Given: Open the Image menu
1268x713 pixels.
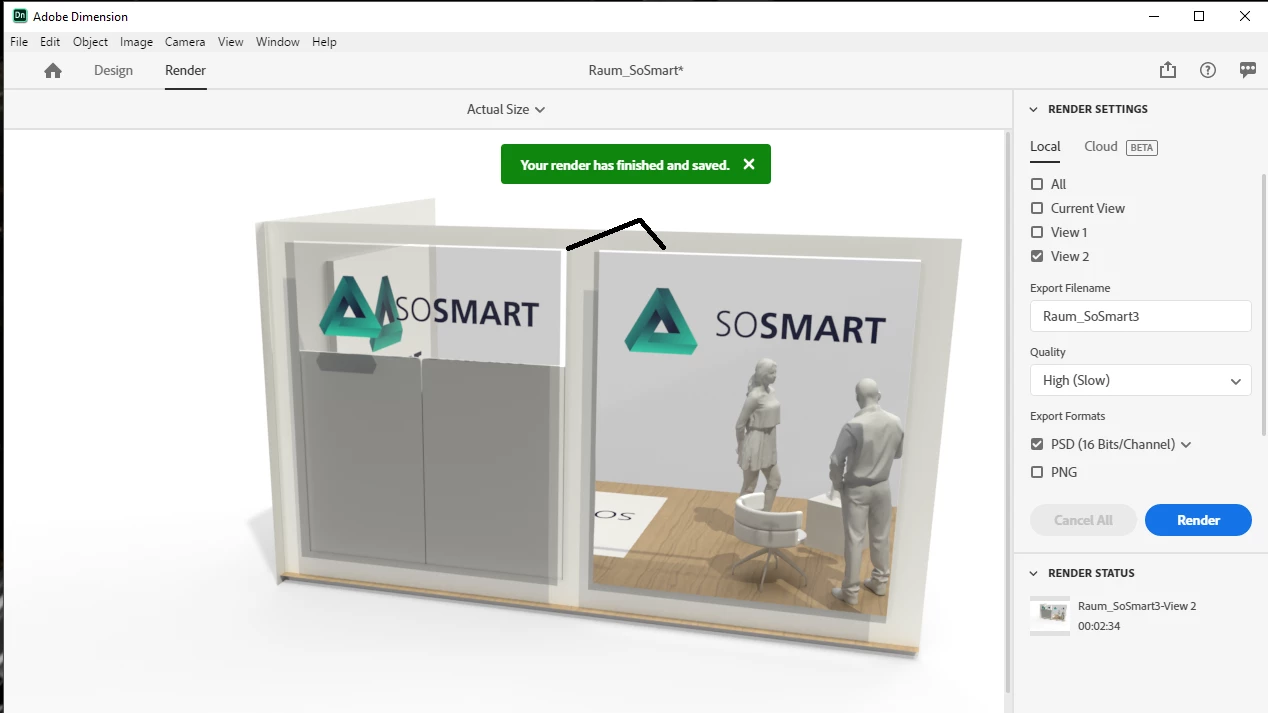Looking at the screenshot, I should coord(136,42).
